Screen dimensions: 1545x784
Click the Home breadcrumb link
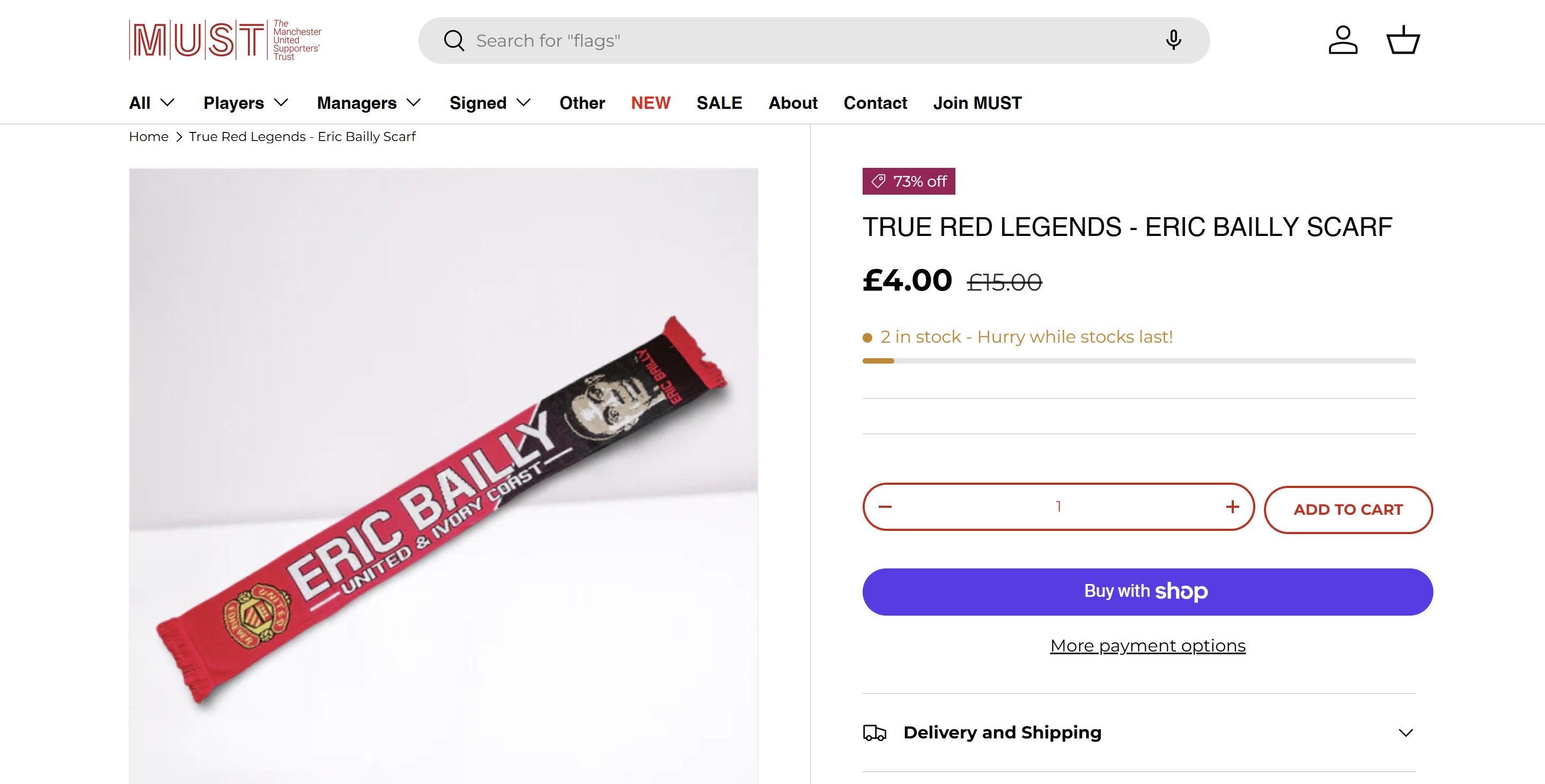coord(149,137)
